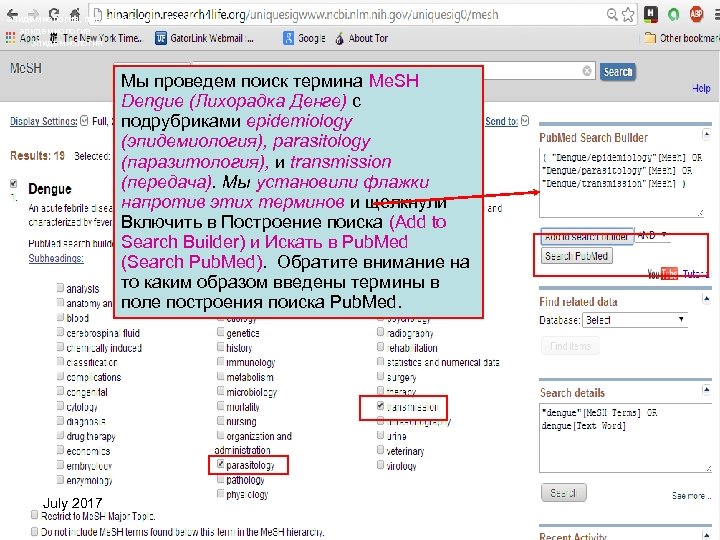
Task: Click the blue Search button
Action: tap(618, 72)
